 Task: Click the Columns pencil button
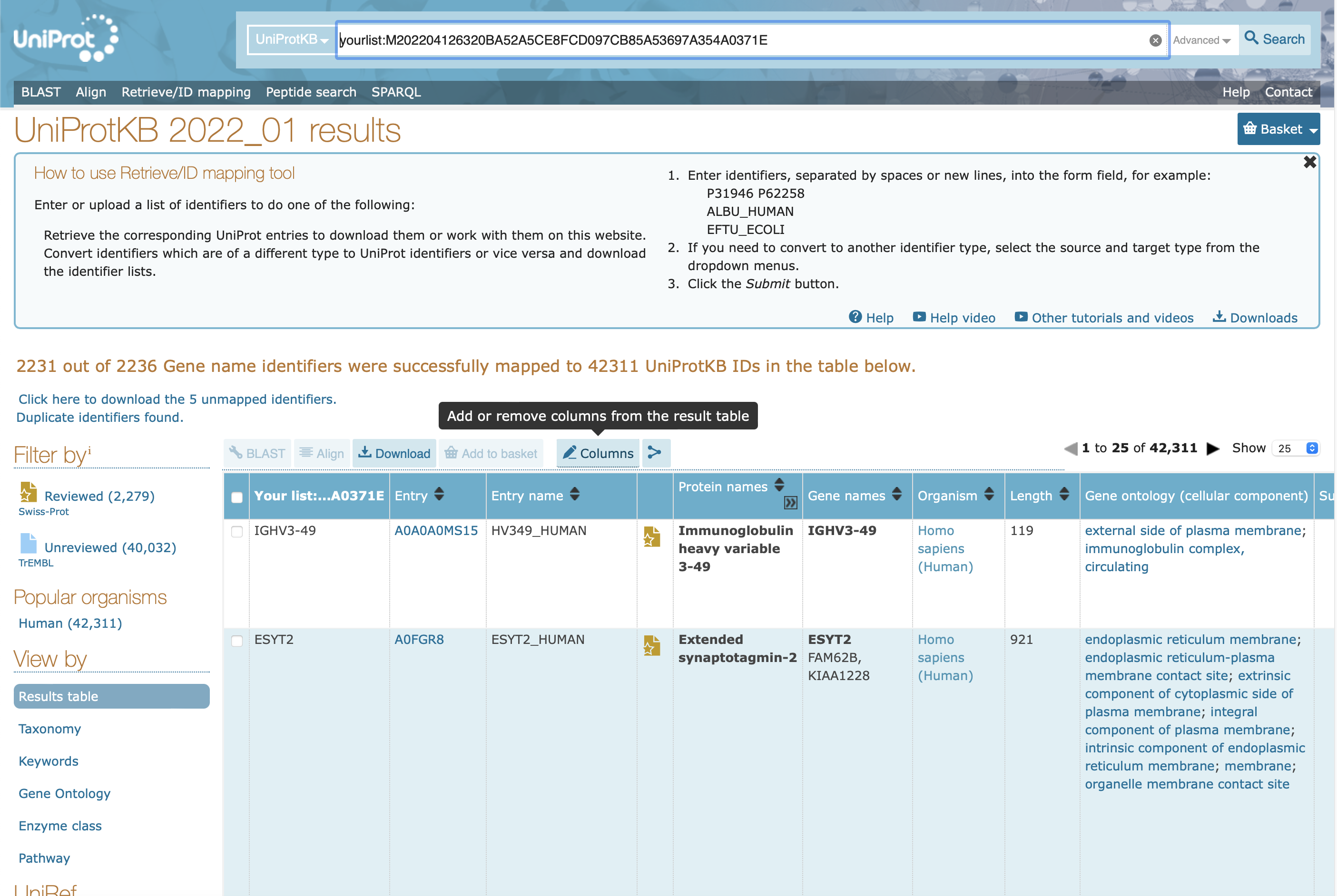598,453
